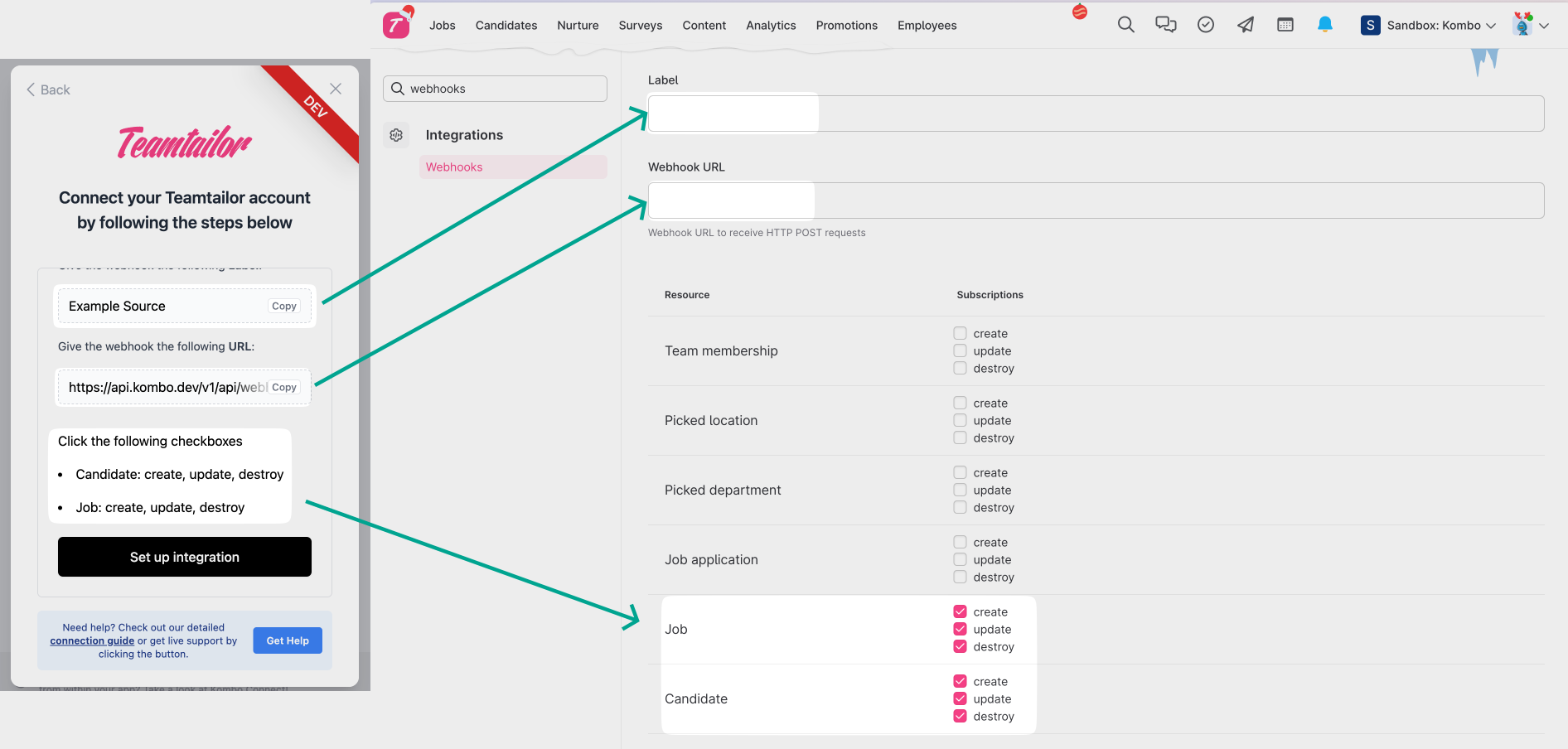Open the Analytics menu

(x=771, y=26)
